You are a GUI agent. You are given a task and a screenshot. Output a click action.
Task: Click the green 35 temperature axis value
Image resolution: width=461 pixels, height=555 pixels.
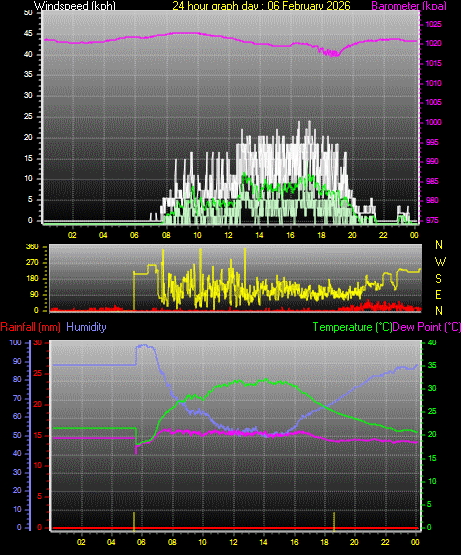click(432, 365)
